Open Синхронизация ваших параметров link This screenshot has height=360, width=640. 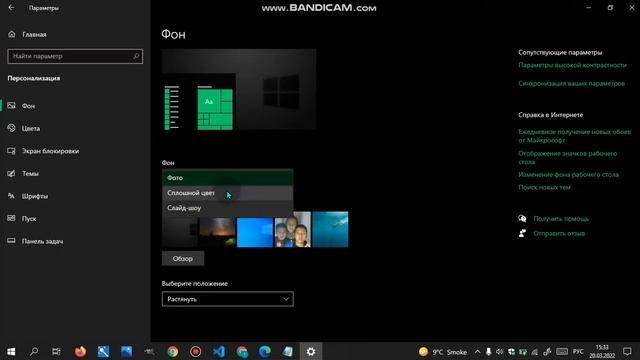point(571,83)
